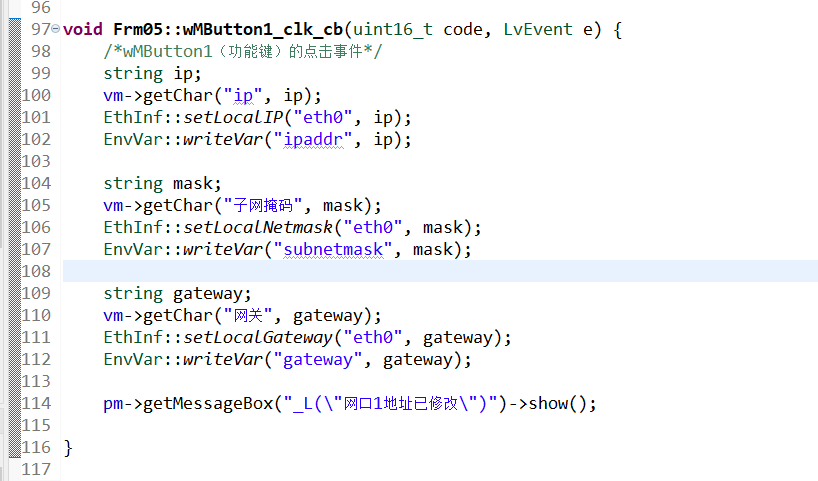Click the "gateway" string literal on line 112
Screen dimensions: 818x481
point(318,359)
